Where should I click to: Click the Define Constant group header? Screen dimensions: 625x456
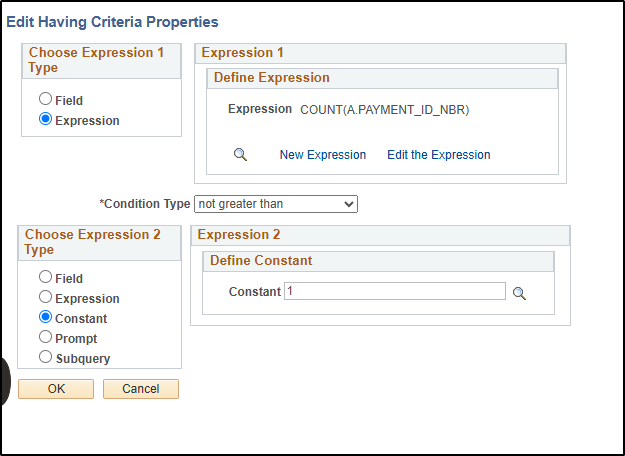coord(378,261)
